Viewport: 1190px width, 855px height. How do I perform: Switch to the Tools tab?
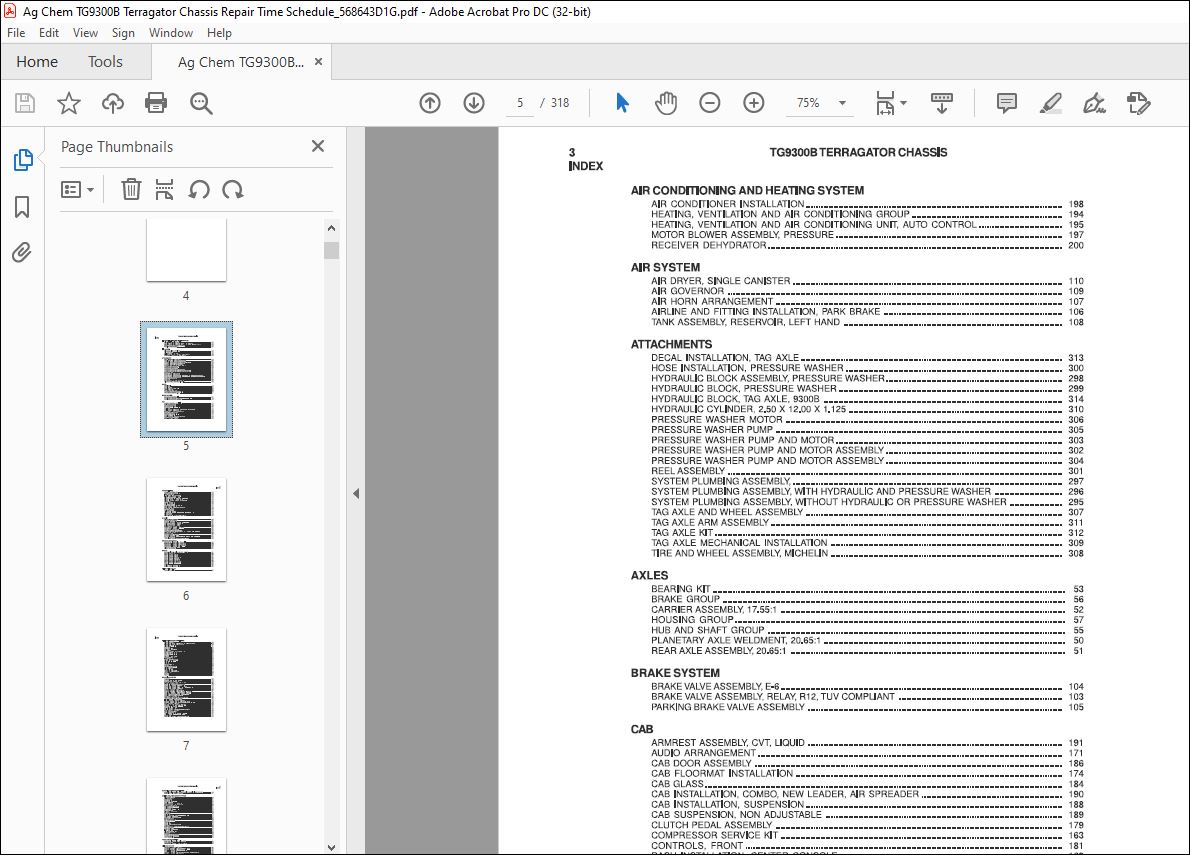pos(105,61)
